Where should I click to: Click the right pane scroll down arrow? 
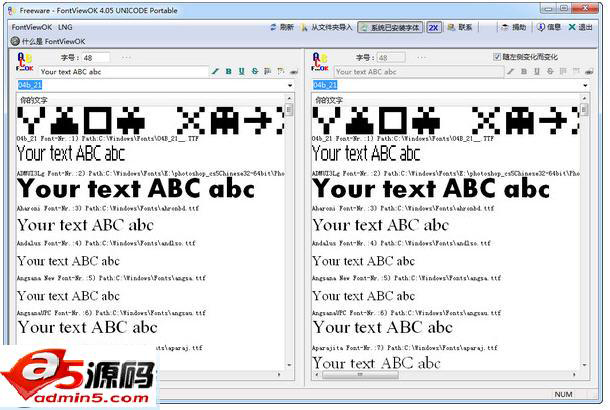(584, 365)
